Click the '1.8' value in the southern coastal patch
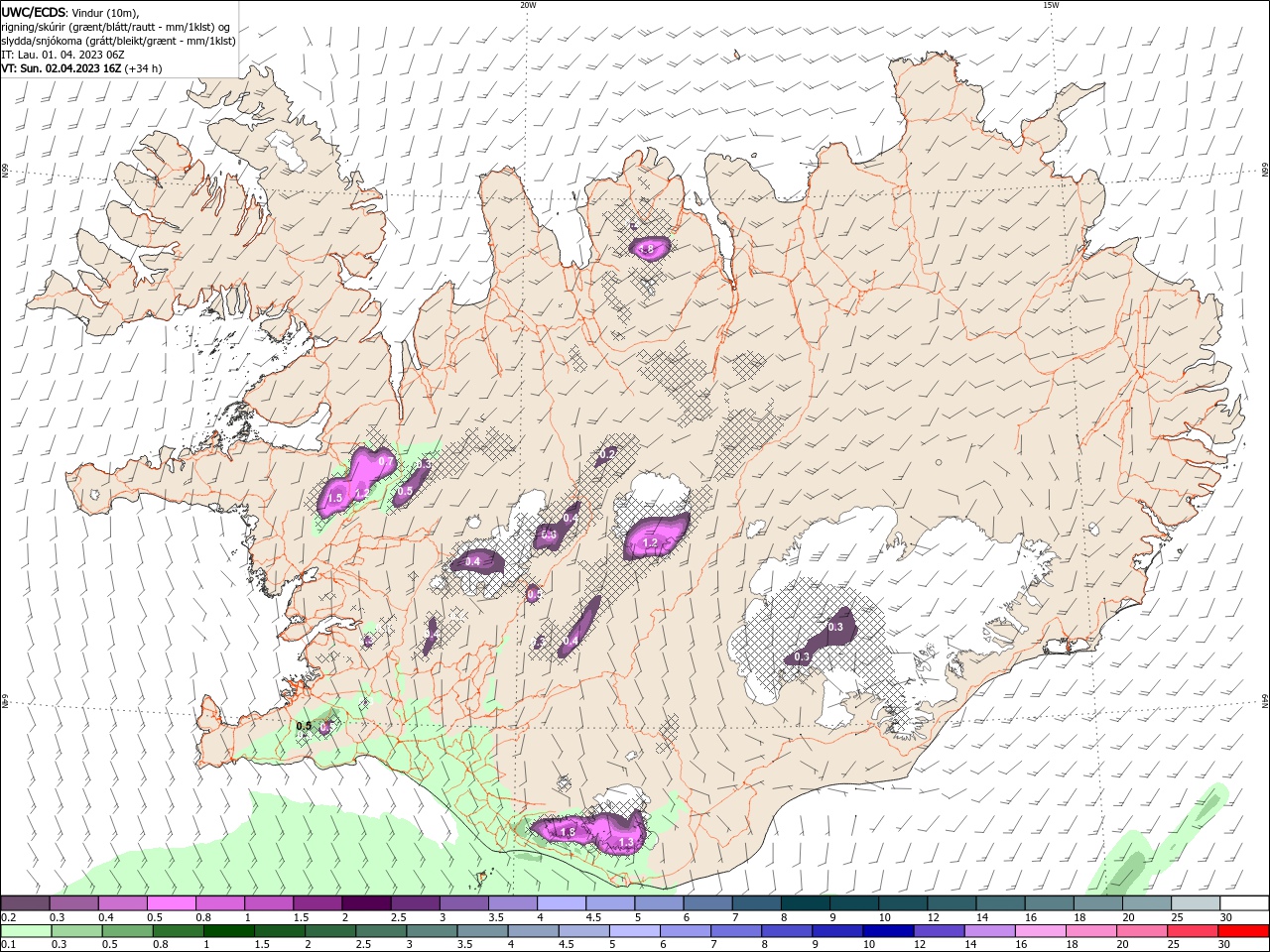 (x=569, y=832)
